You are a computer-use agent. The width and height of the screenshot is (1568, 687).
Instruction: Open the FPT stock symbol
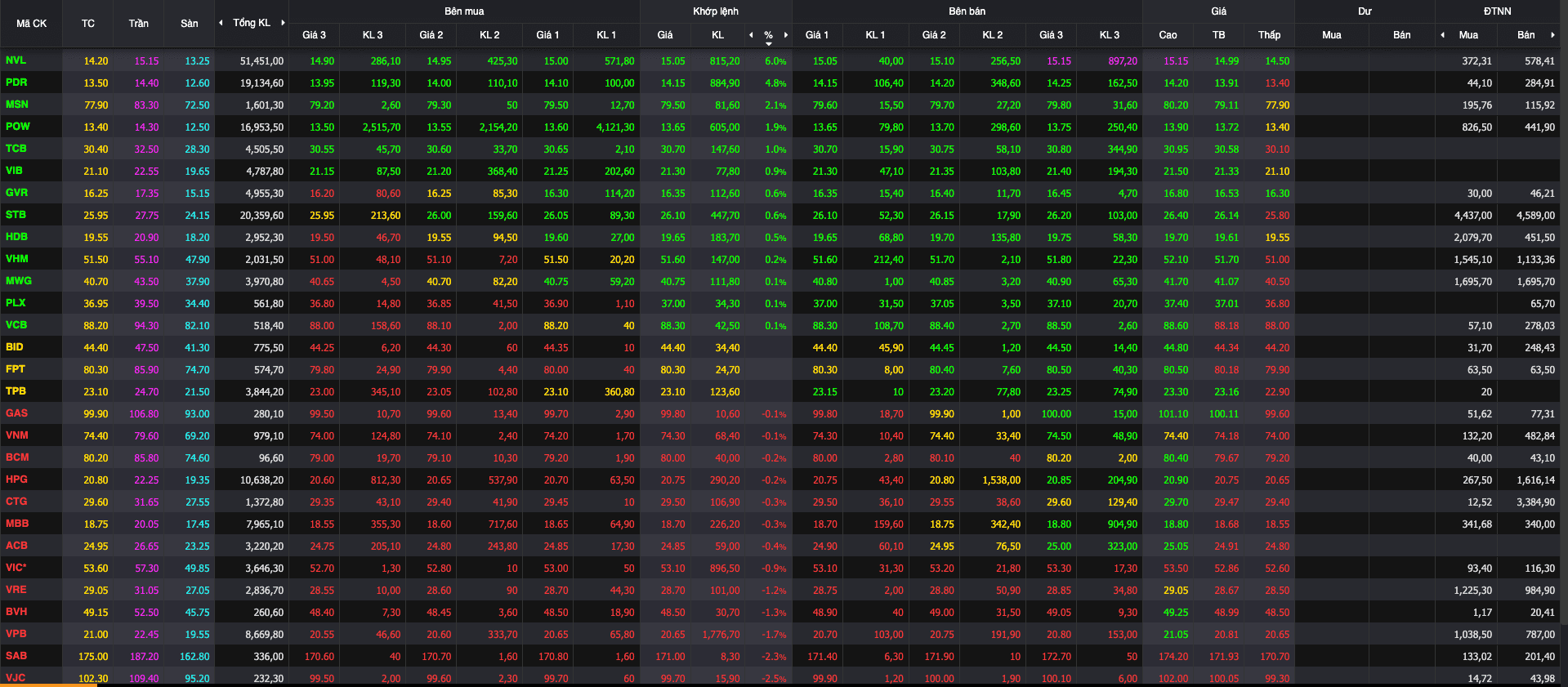(x=15, y=369)
